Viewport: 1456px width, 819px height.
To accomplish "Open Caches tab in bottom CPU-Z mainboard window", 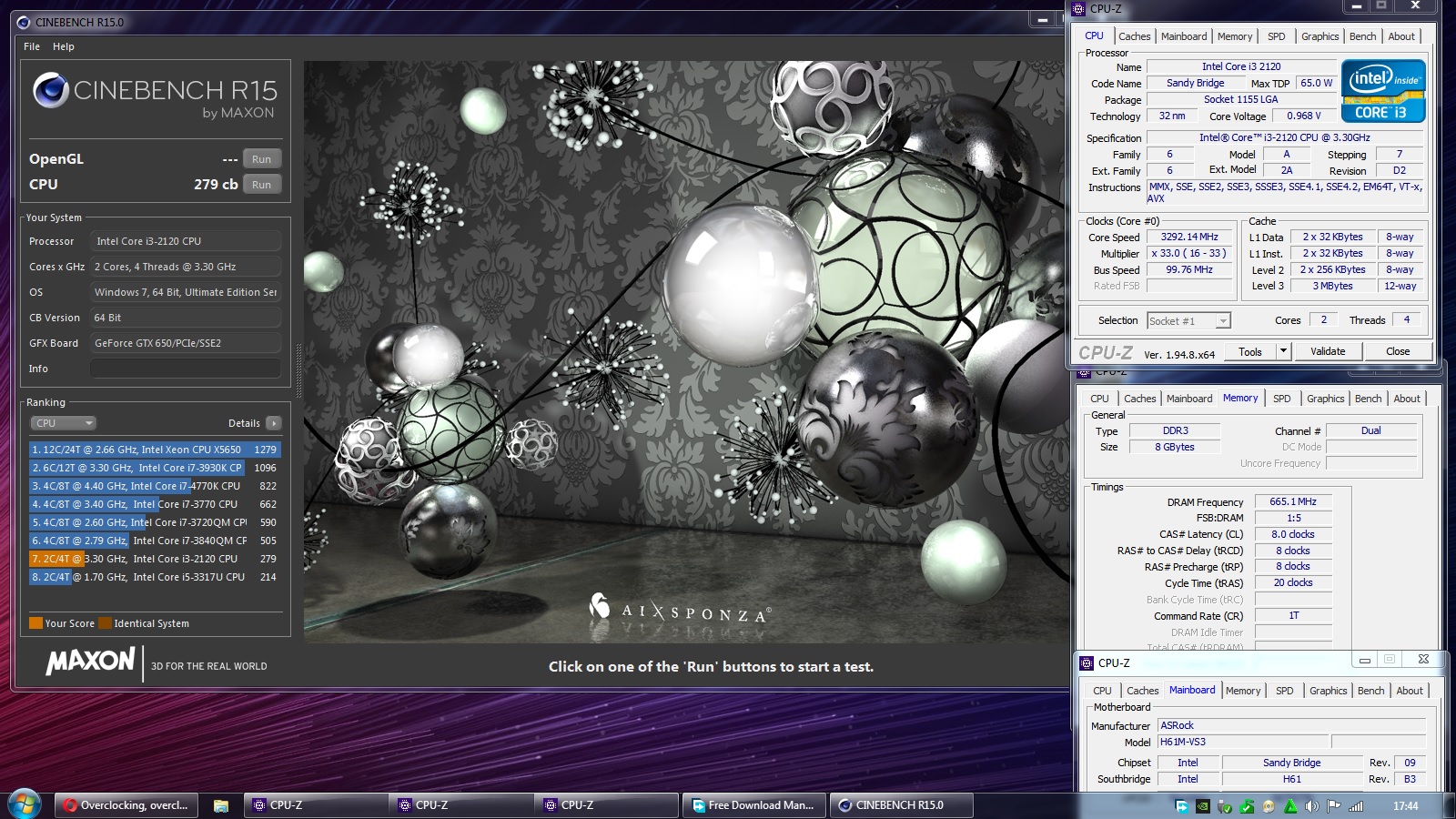I will pyautogui.click(x=1143, y=691).
